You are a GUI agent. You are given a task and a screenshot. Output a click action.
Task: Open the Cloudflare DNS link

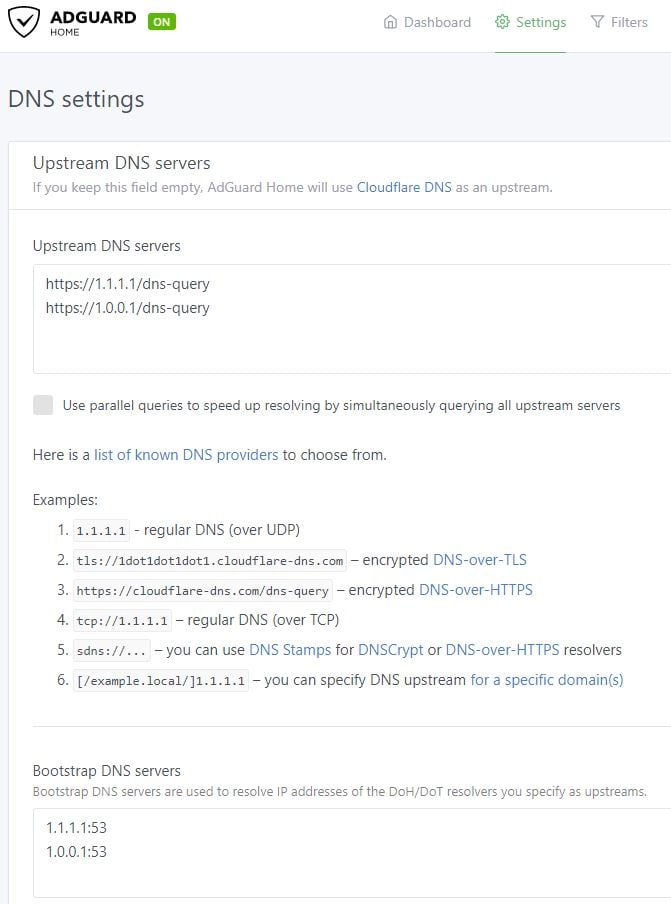point(404,187)
